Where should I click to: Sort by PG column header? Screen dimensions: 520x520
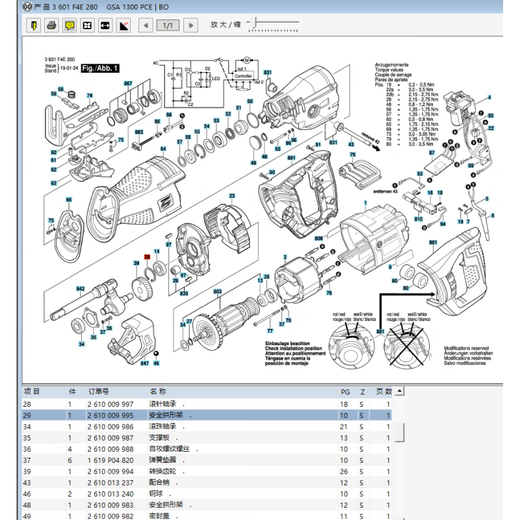345,392
